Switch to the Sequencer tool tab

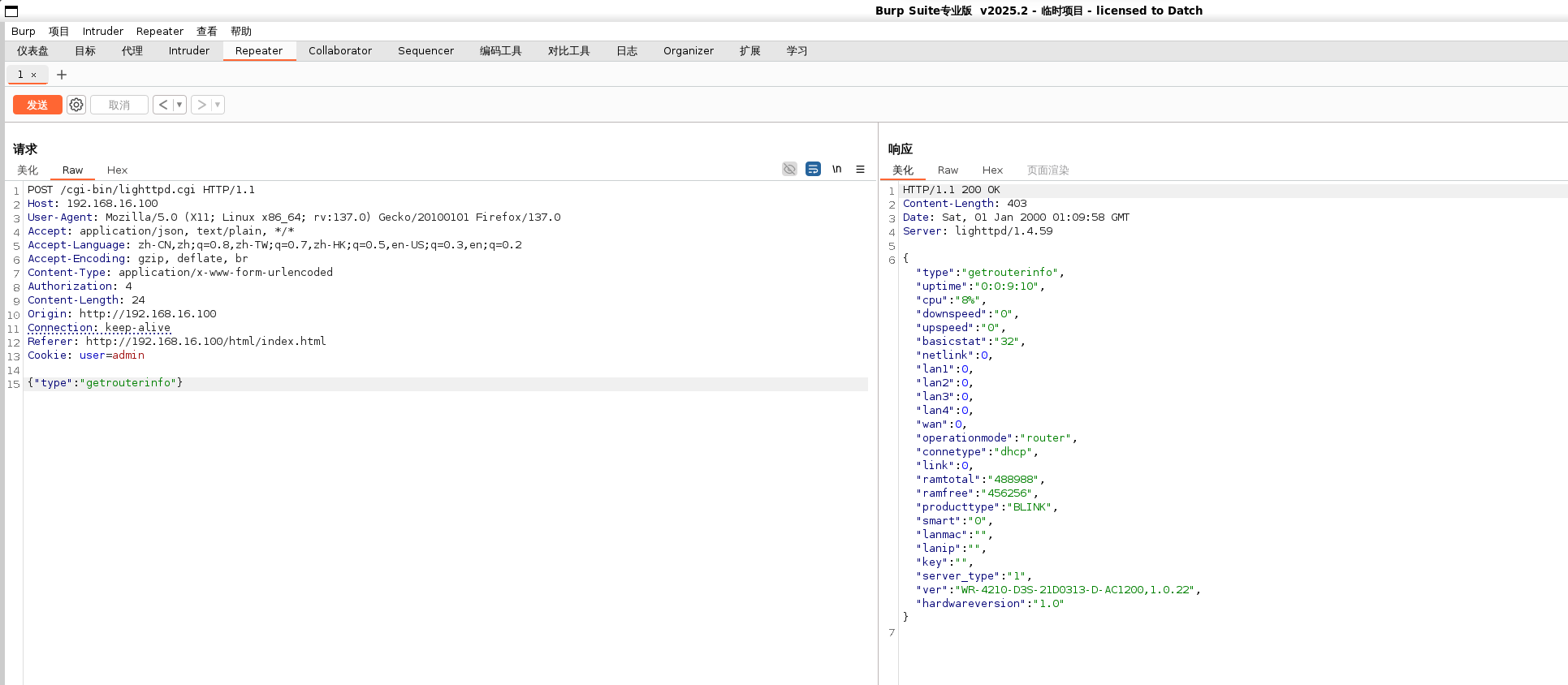point(425,50)
